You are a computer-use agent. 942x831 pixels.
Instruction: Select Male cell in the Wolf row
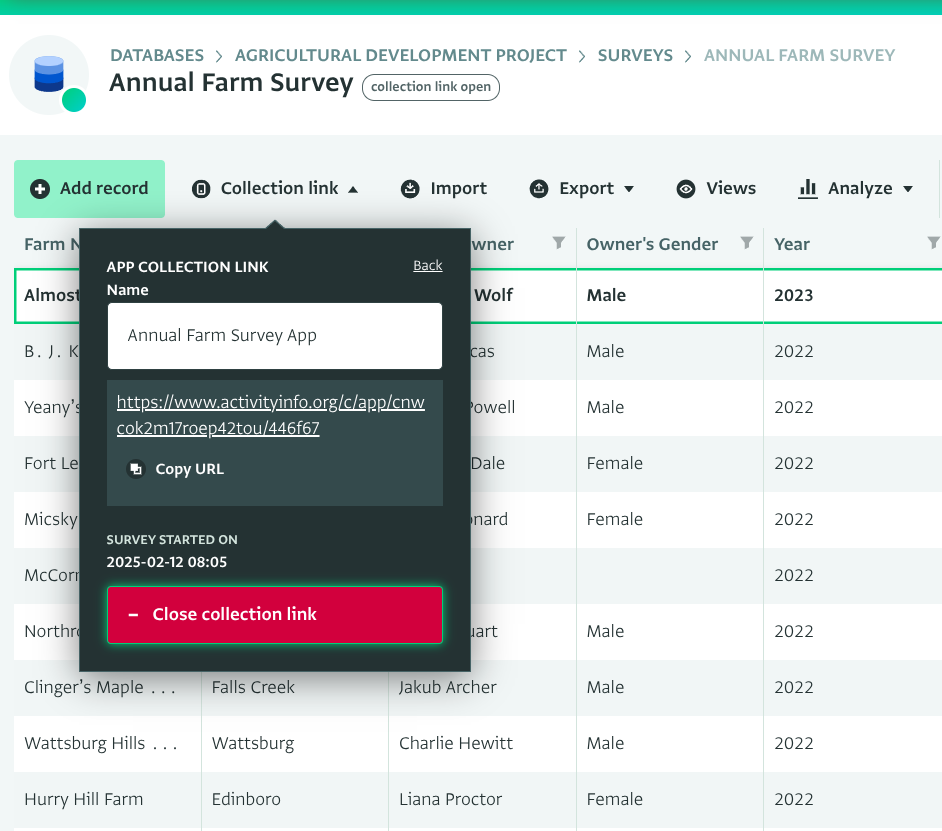(670, 296)
